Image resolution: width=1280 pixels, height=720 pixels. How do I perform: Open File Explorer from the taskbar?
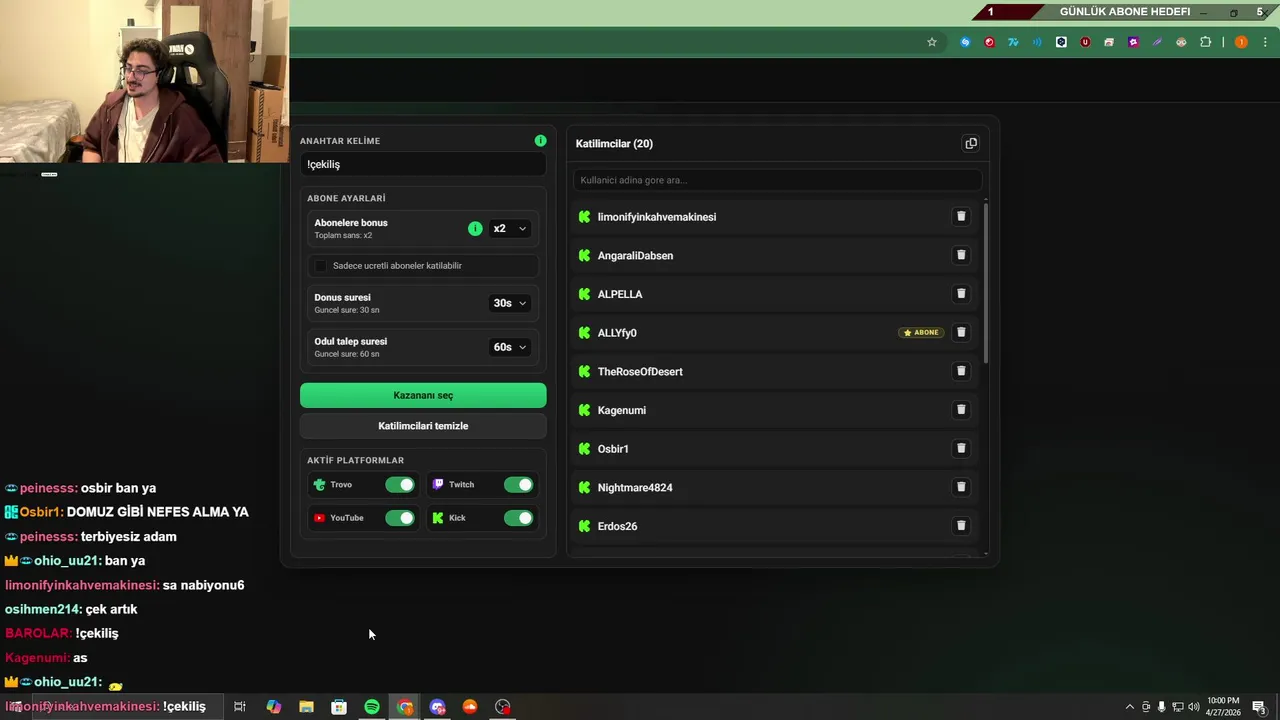pyautogui.click(x=306, y=707)
